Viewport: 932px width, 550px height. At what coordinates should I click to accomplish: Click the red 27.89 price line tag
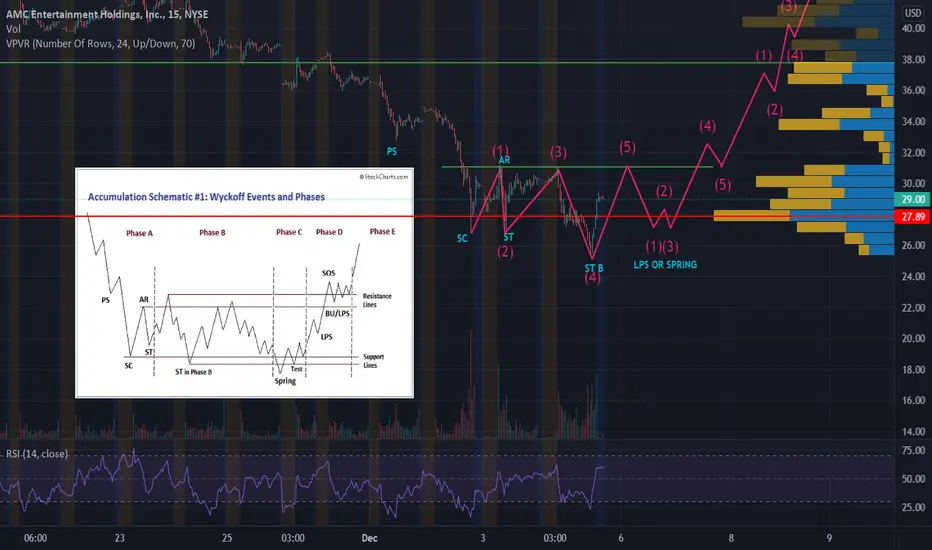(x=912, y=216)
